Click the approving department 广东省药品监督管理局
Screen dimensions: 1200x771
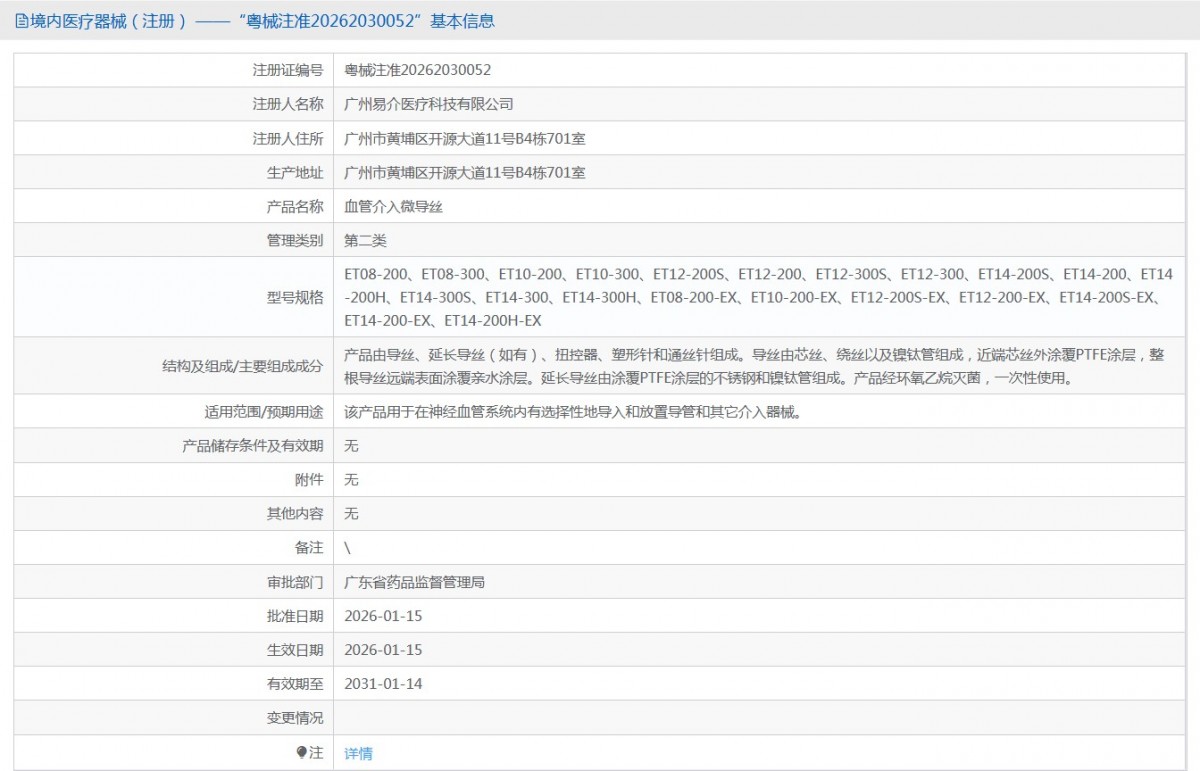(414, 582)
